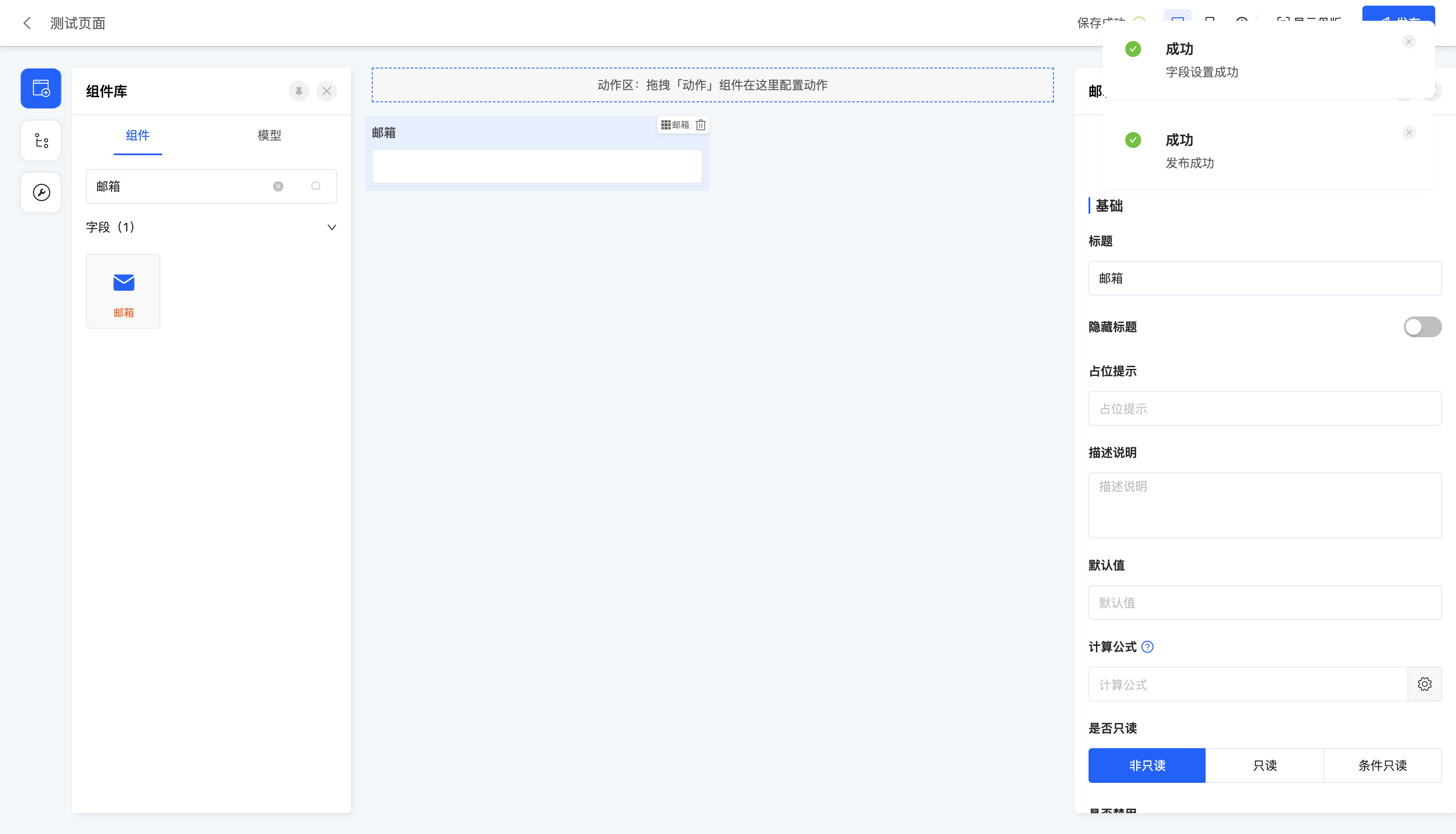Dismiss the 字段设置成功 notification
Viewport: 1456px width, 834px height.
(1409, 42)
